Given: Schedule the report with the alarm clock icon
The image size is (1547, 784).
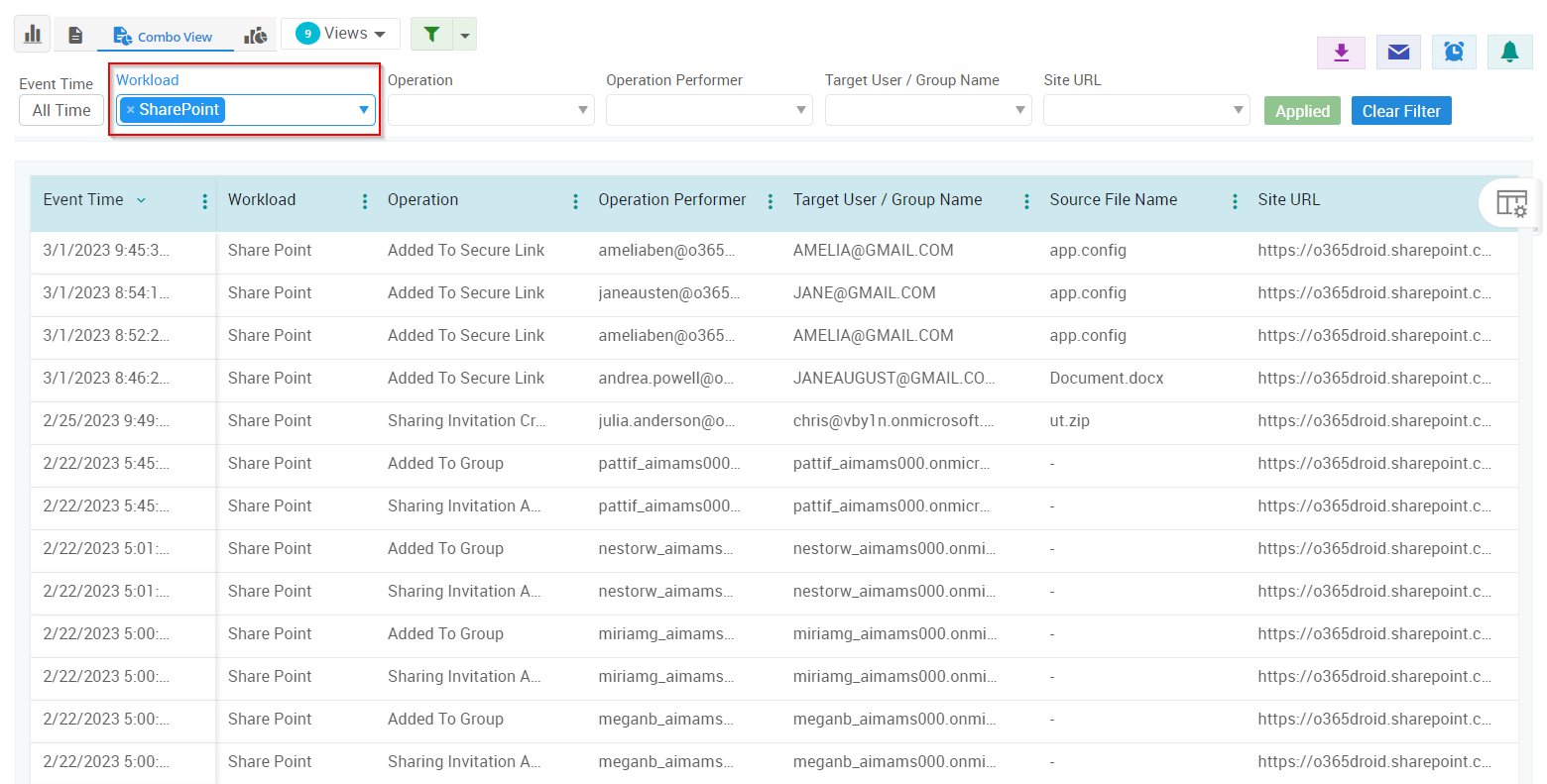Looking at the screenshot, I should [x=1454, y=52].
